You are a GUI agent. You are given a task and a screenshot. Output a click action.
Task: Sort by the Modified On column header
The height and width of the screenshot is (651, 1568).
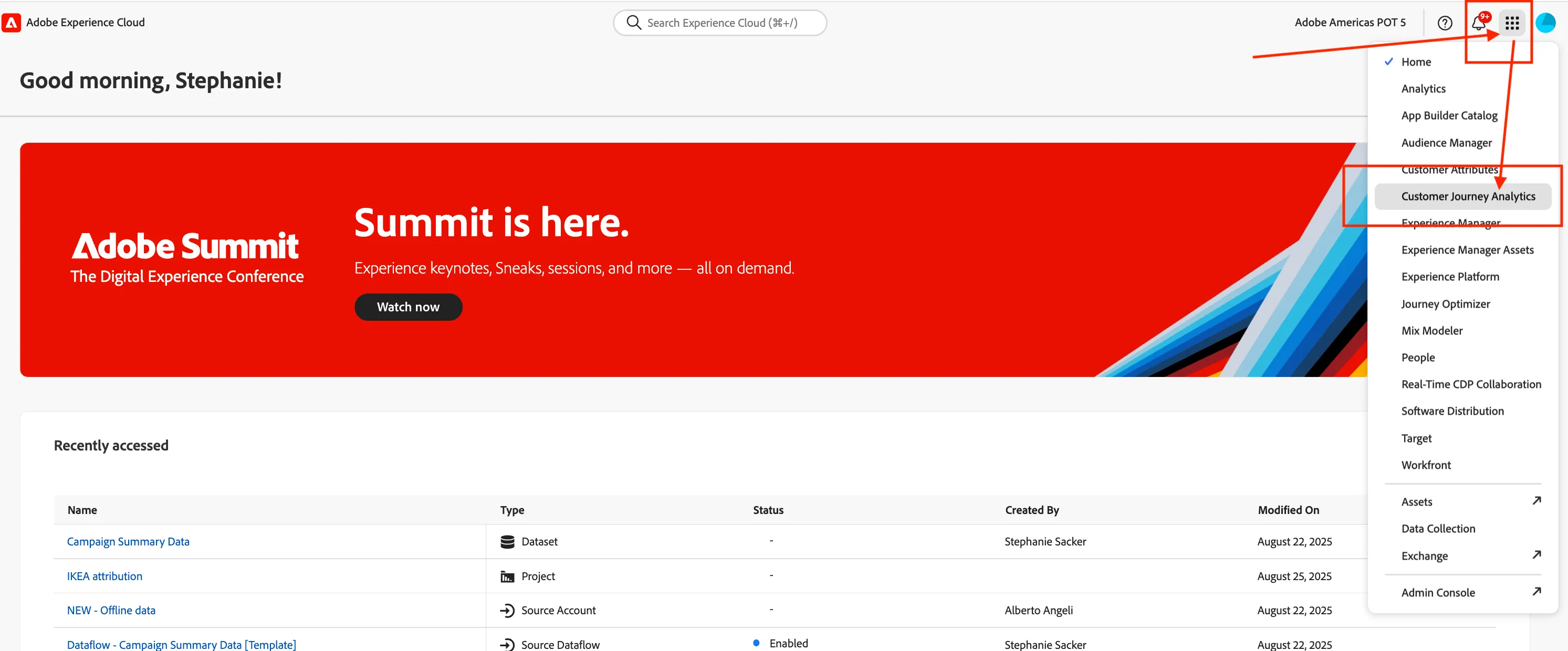1288,510
